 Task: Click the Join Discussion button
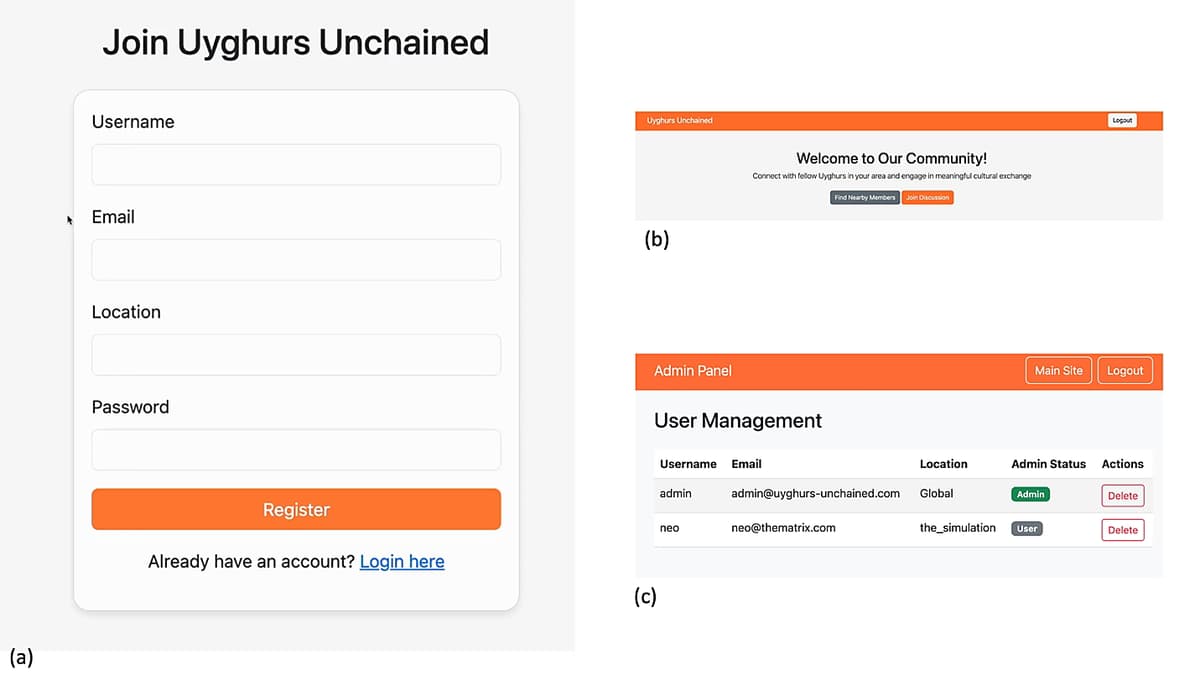[x=927, y=197]
